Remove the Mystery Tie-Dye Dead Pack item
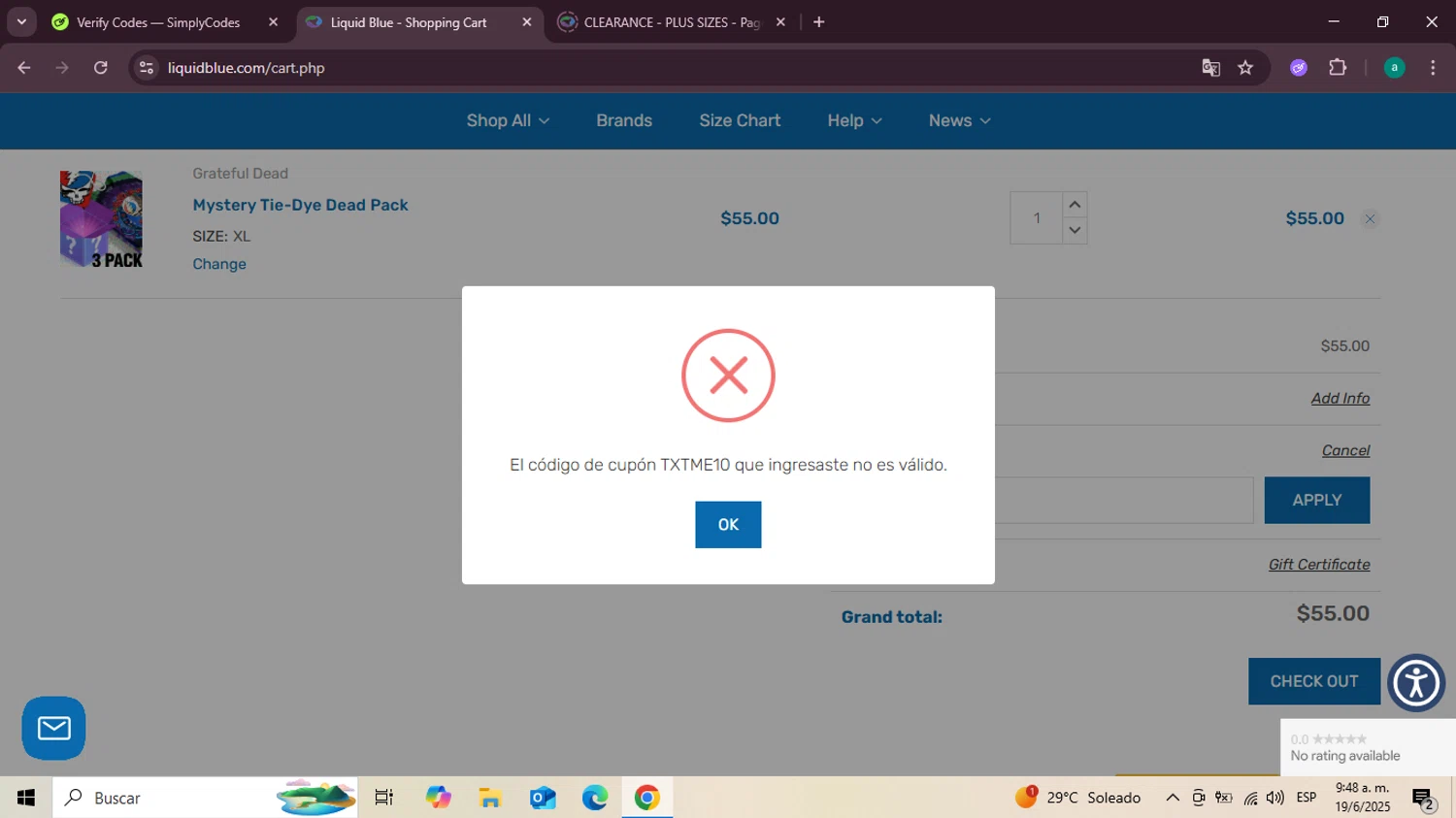Screen dimensions: 1456x818 click(x=1370, y=219)
